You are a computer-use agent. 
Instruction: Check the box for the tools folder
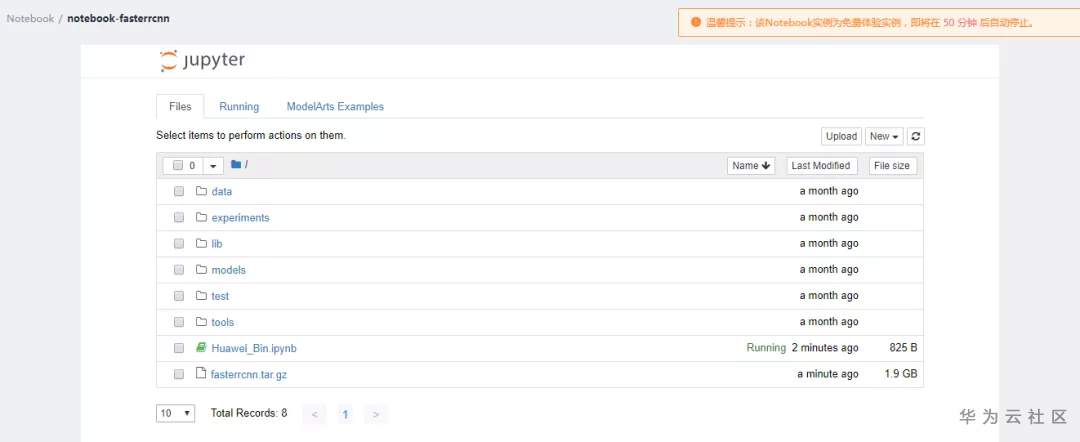[179, 322]
